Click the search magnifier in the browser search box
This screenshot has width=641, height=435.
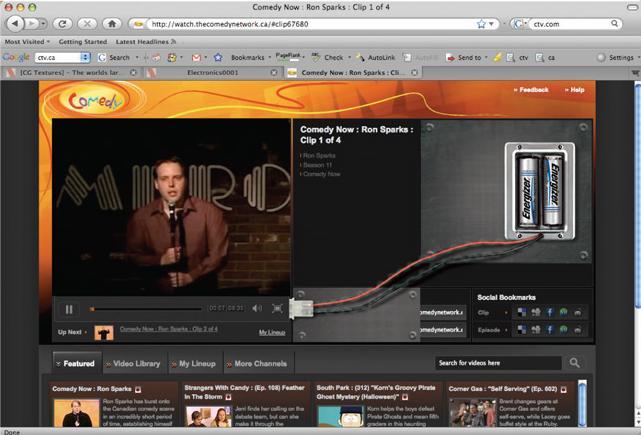[x=614, y=23]
